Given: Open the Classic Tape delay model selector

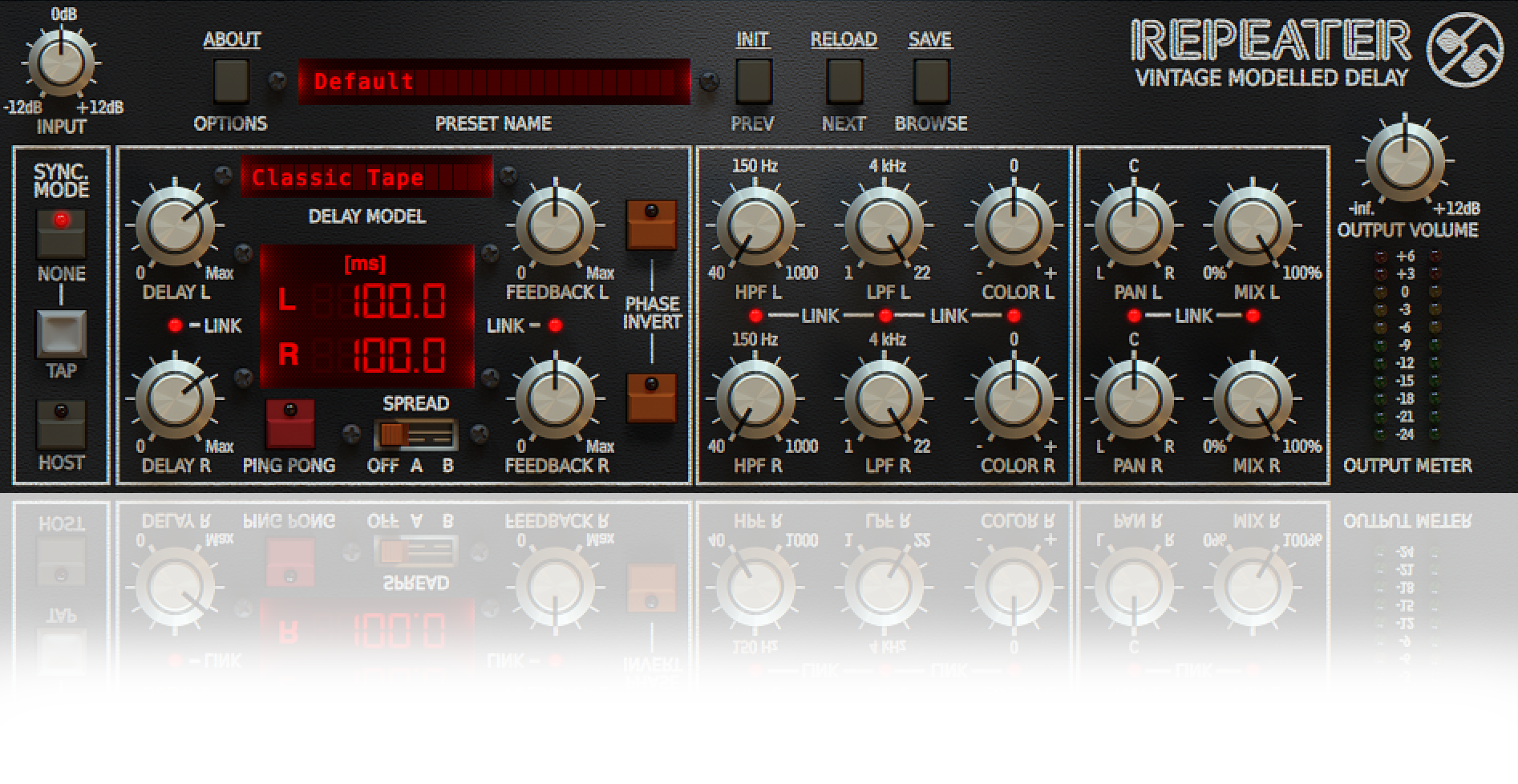Looking at the screenshot, I should tap(366, 178).
